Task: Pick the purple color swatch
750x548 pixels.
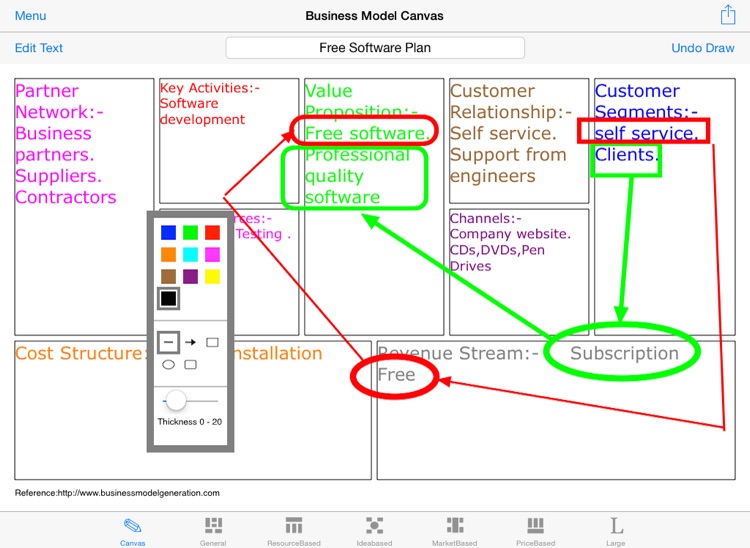Action: pos(190,276)
